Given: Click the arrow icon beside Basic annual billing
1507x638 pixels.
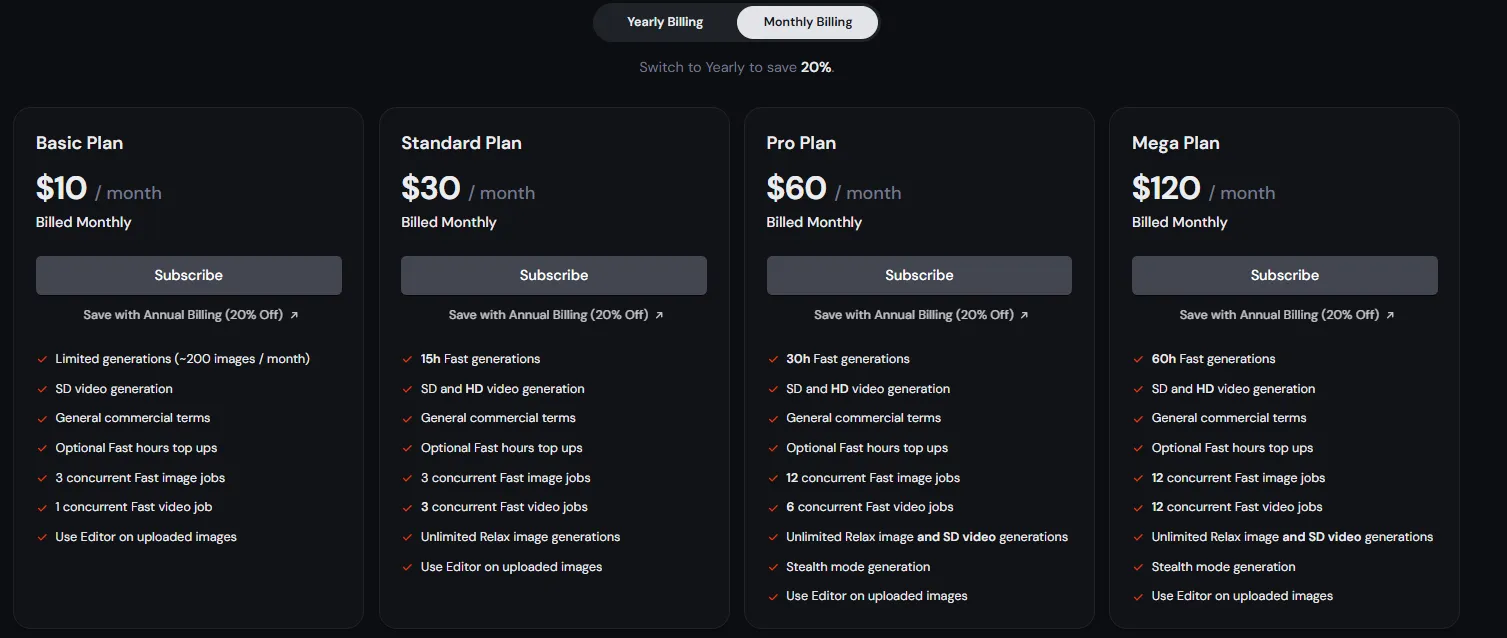Looking at the screenshot, I should tap(294, 315).
